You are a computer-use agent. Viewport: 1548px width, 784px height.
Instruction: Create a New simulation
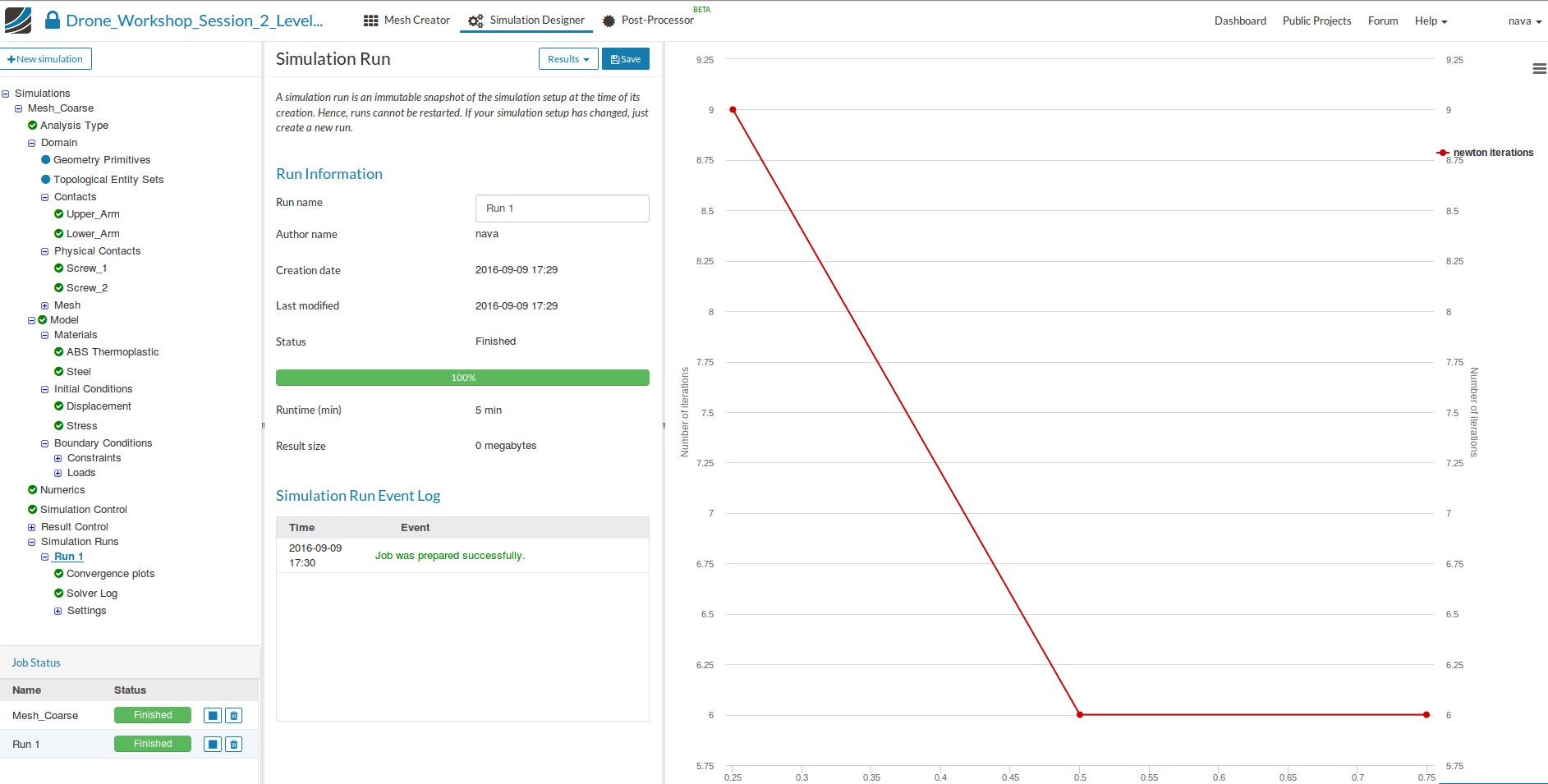point(46,59)
